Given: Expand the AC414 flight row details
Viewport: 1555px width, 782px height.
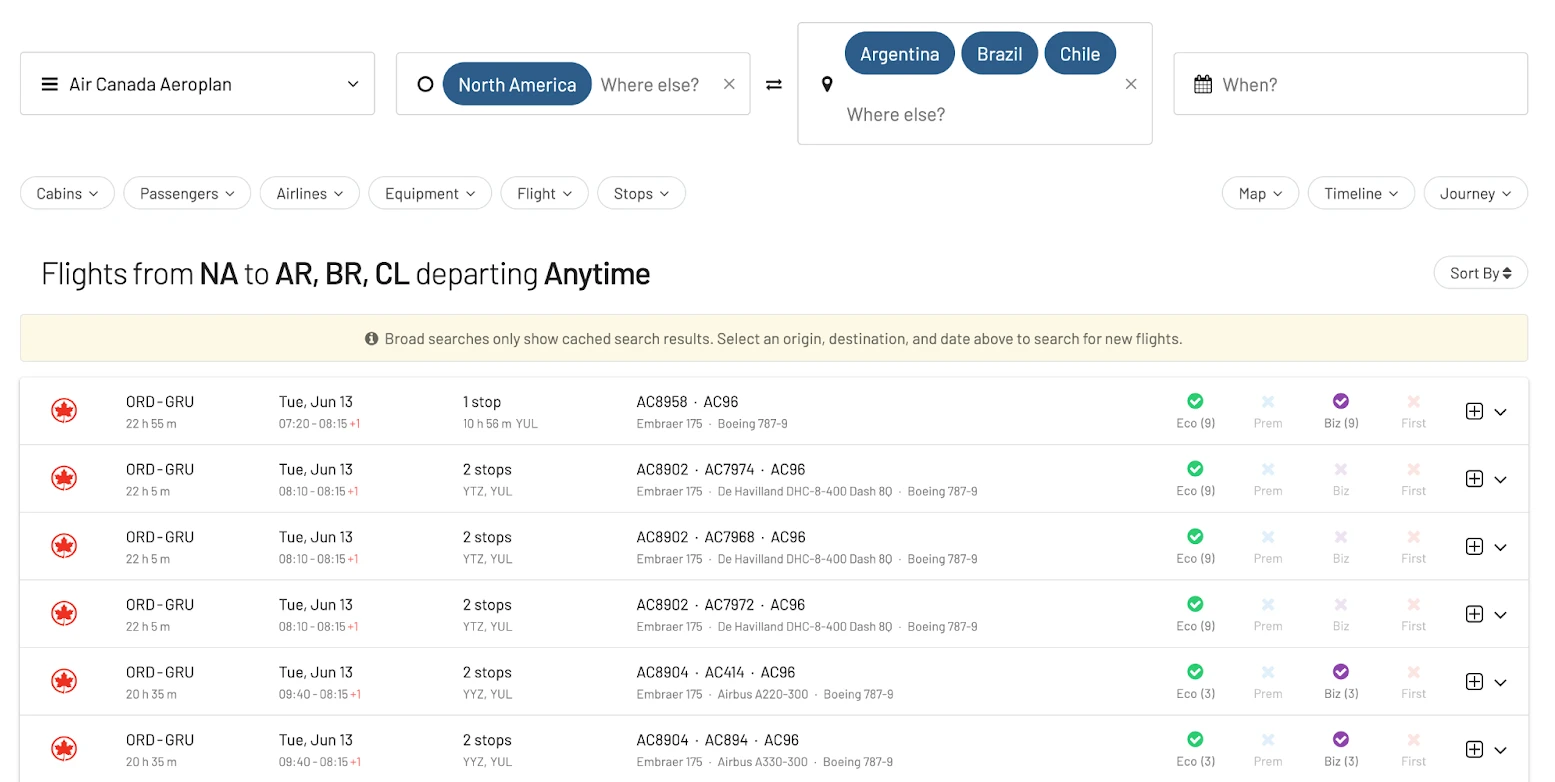Looking at the screenshot, I should point(1500,683).
